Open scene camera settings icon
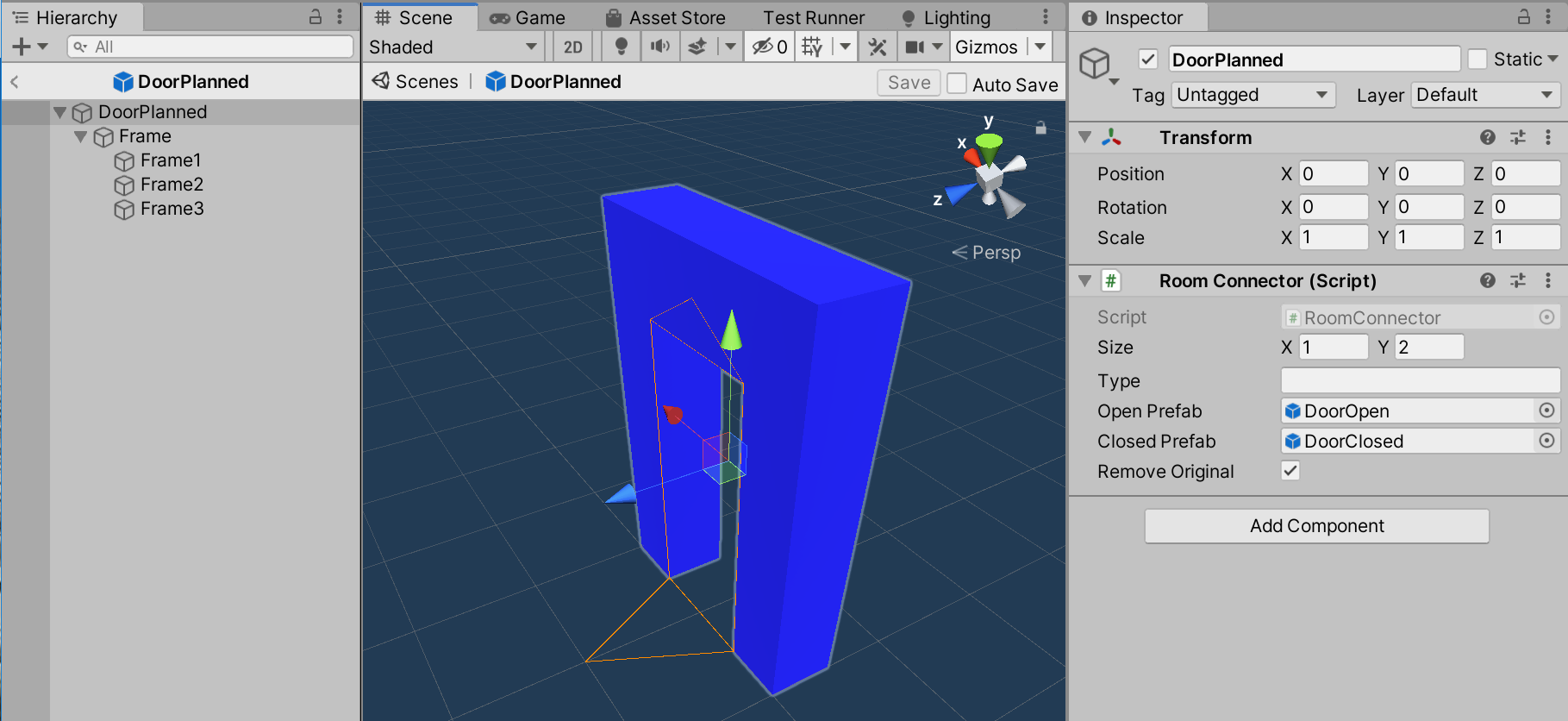The width and height of the screenshot is (1568, 721). (x=915, y=47)
